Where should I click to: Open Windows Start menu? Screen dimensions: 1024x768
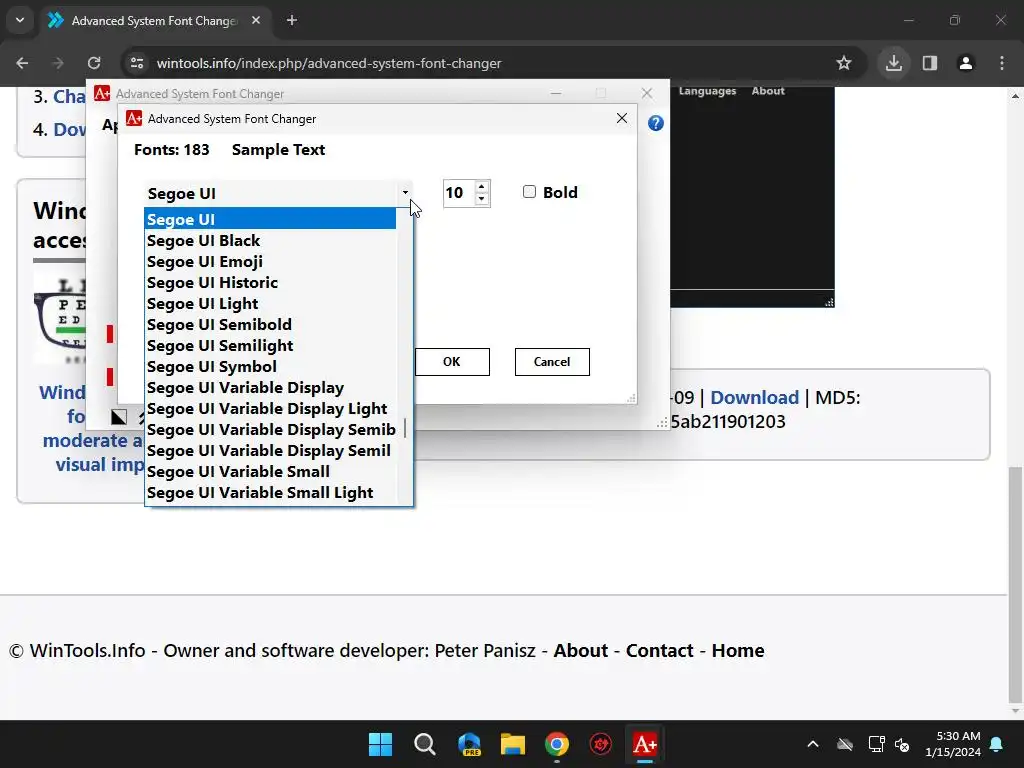tap(380, 744)
